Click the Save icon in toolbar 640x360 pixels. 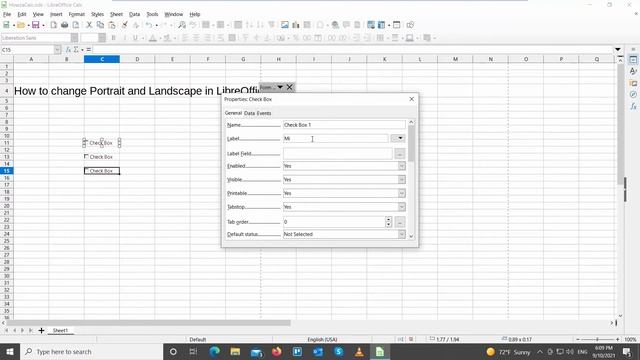point(36,25)
